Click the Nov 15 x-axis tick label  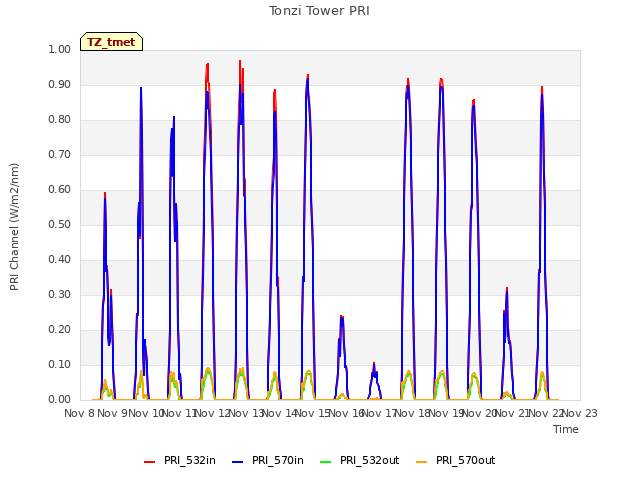tap(313, 413)
